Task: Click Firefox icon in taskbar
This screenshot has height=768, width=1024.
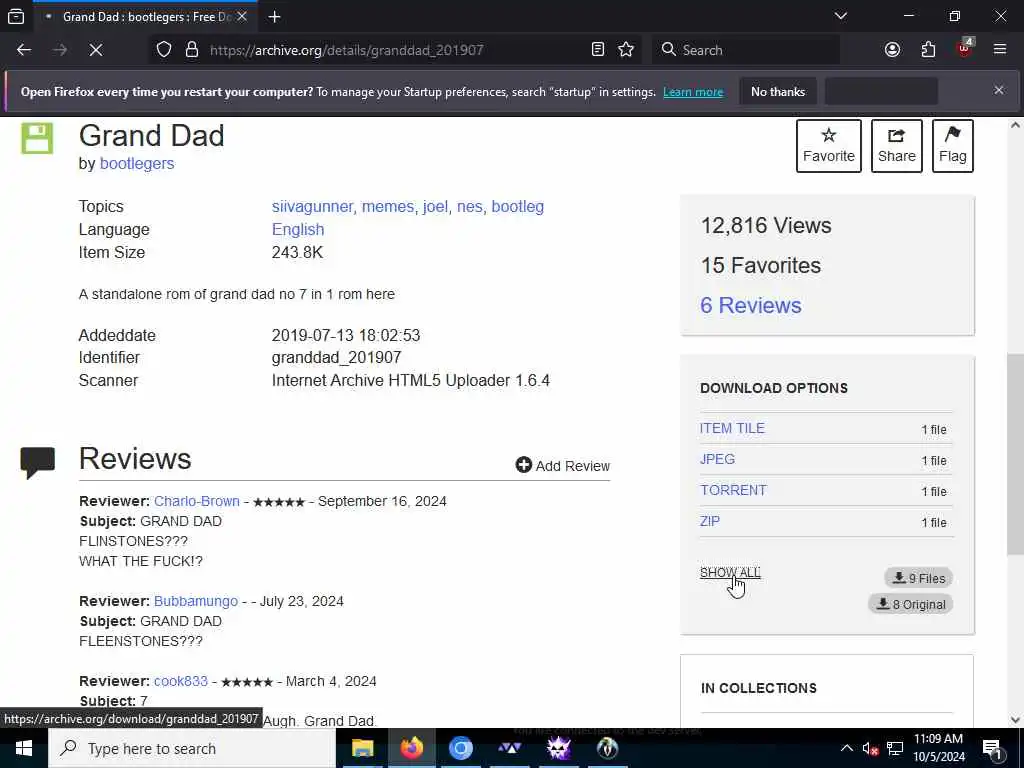Action: coord(411,748)
